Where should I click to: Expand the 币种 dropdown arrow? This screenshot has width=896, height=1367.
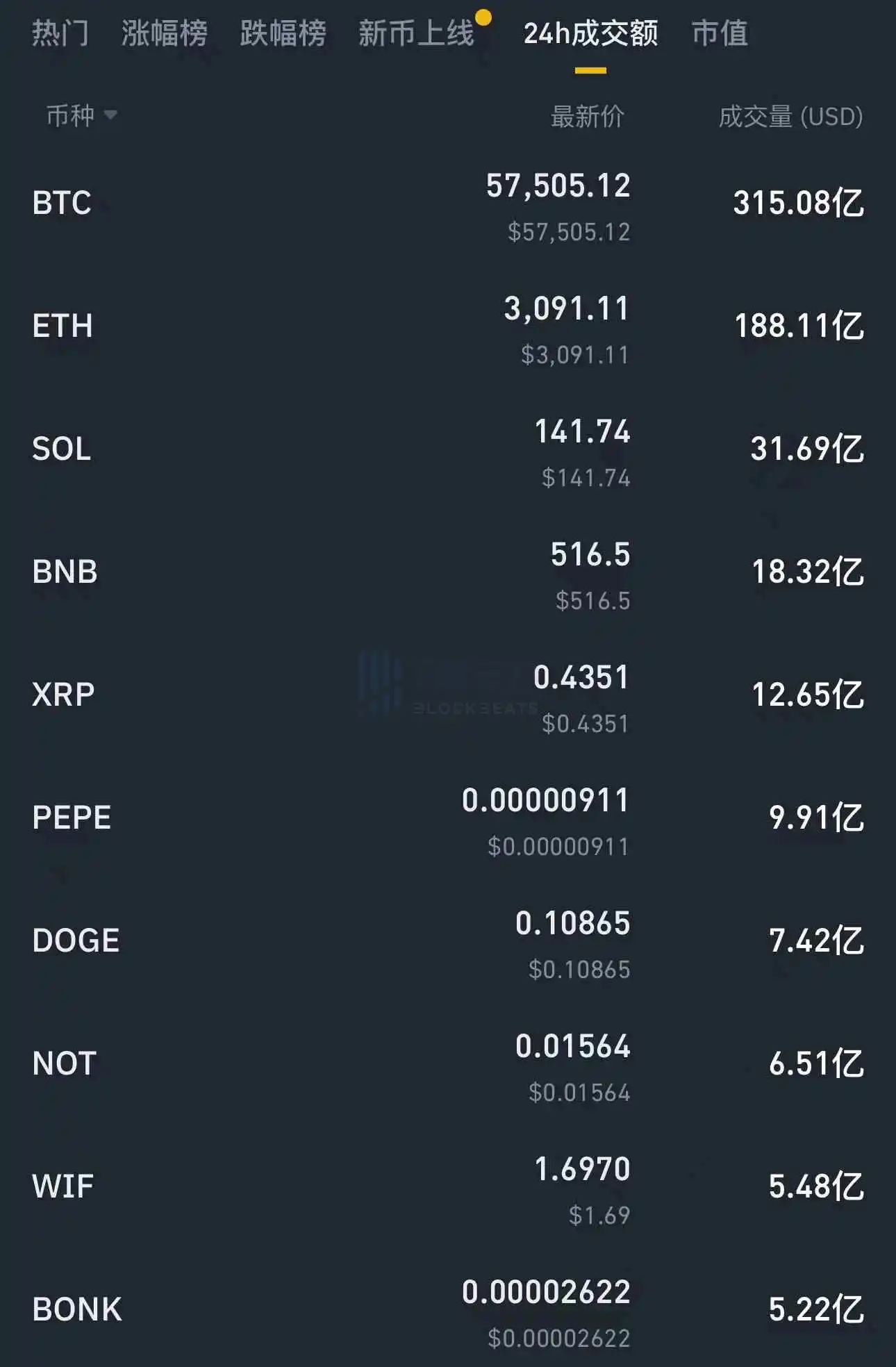tap(110, 115)
